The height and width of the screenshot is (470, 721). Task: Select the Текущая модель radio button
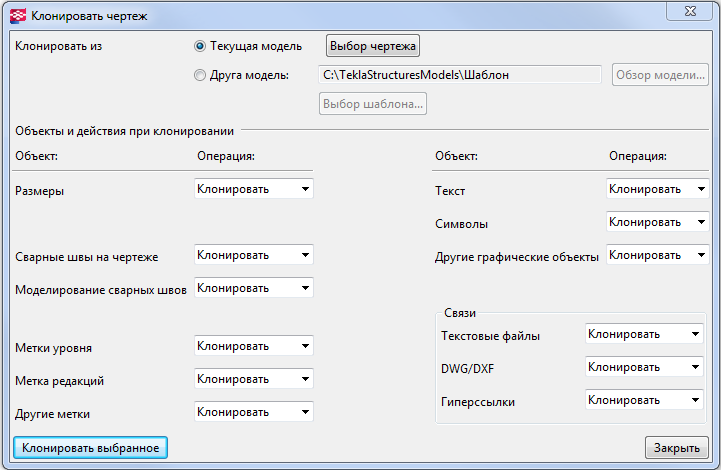click(x=200, y=46)
